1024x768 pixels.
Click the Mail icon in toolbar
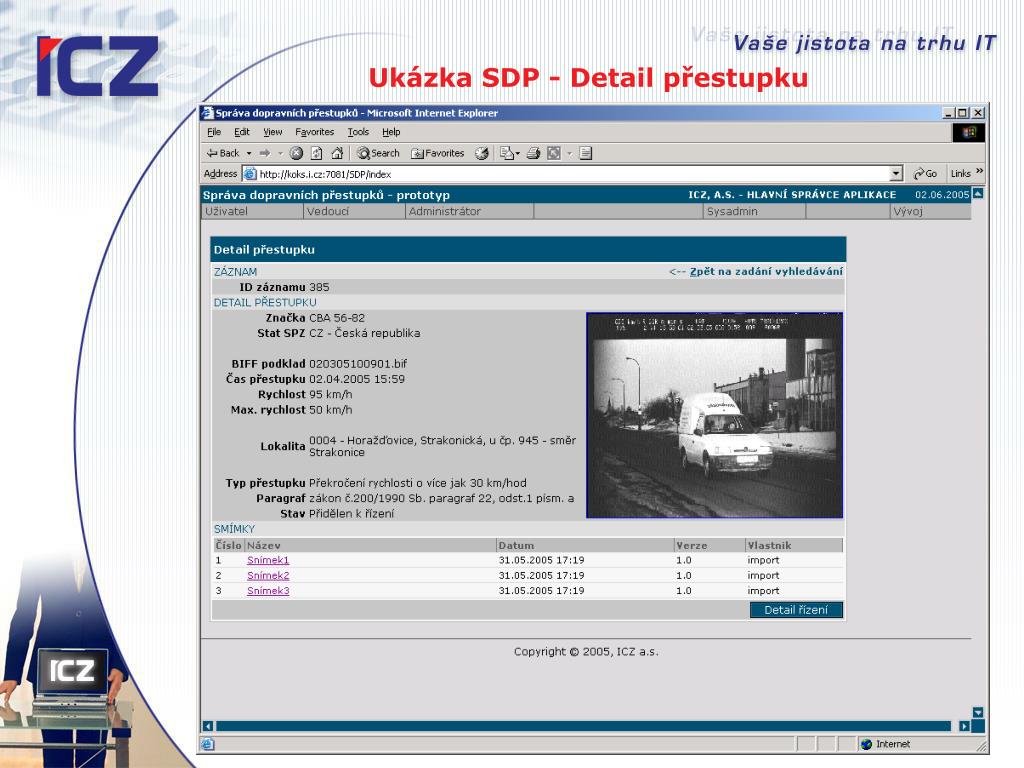[x=507, y=153]
